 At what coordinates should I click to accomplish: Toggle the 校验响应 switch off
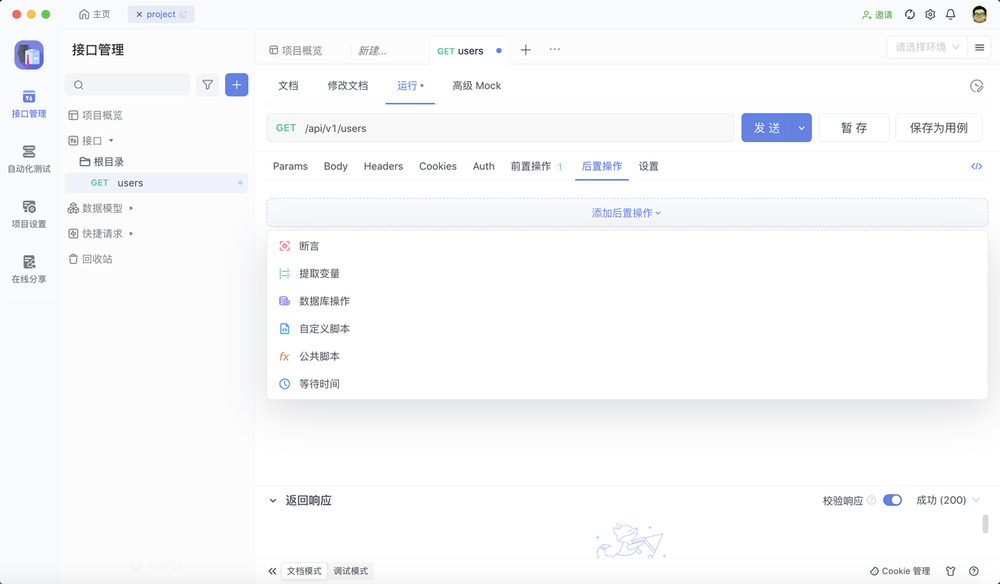tap(892, 500)
